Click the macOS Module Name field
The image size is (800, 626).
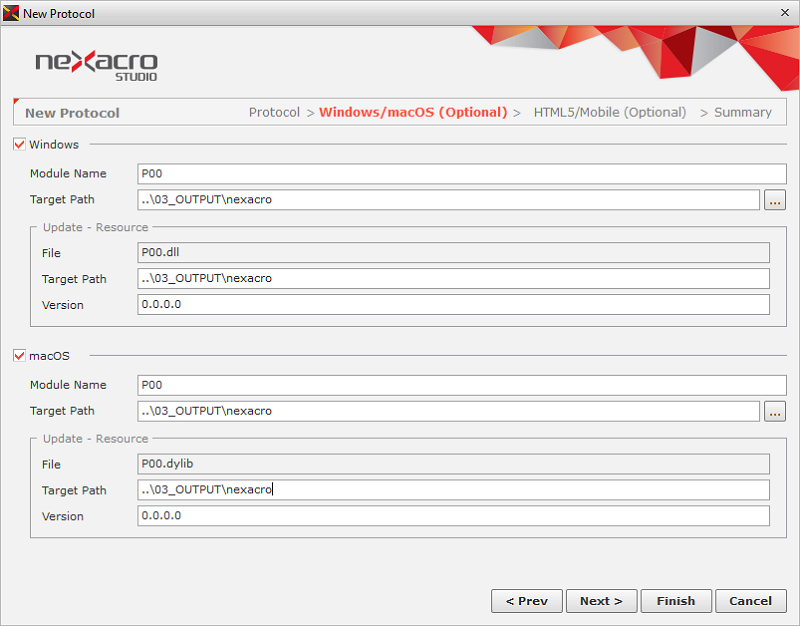pos(462,385)
